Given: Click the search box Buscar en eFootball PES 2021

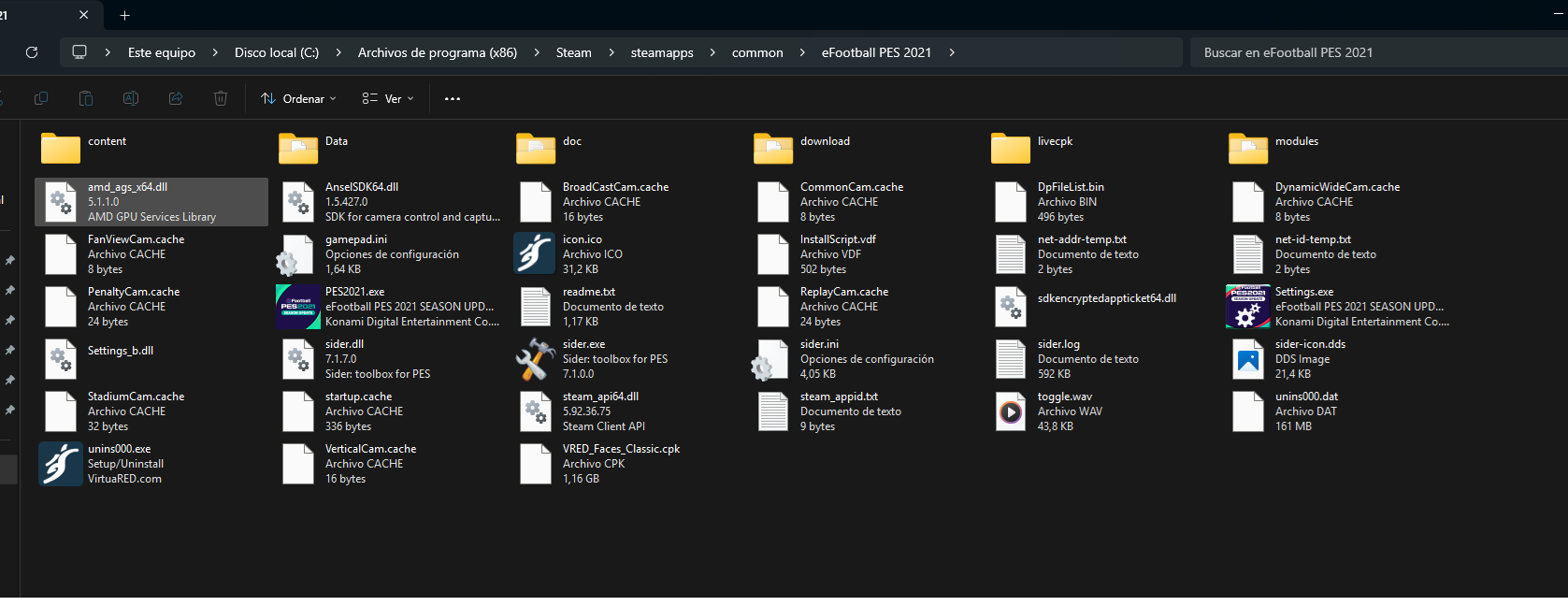Looking at the screenshot, I should [1379, 52].
